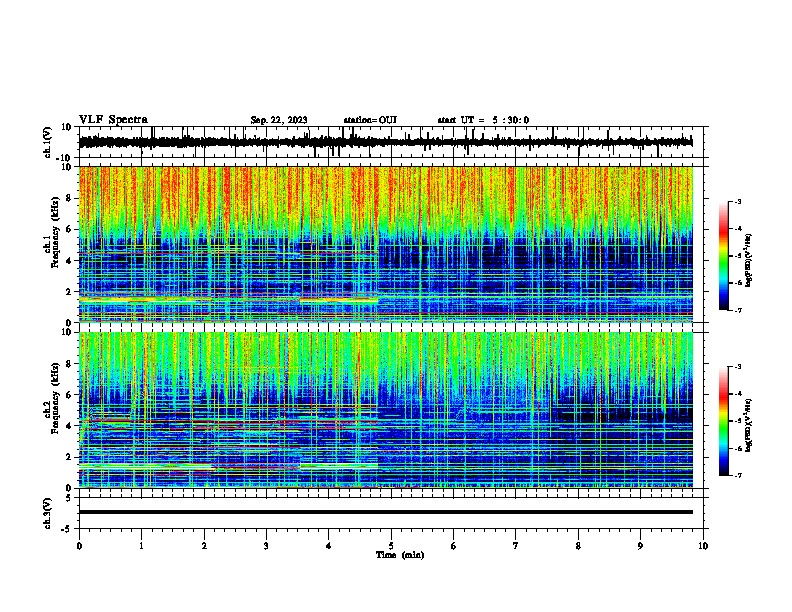Click the "Time (min)" axis title
The height and width of the screenshot is (612, 792).
point(400,555)
